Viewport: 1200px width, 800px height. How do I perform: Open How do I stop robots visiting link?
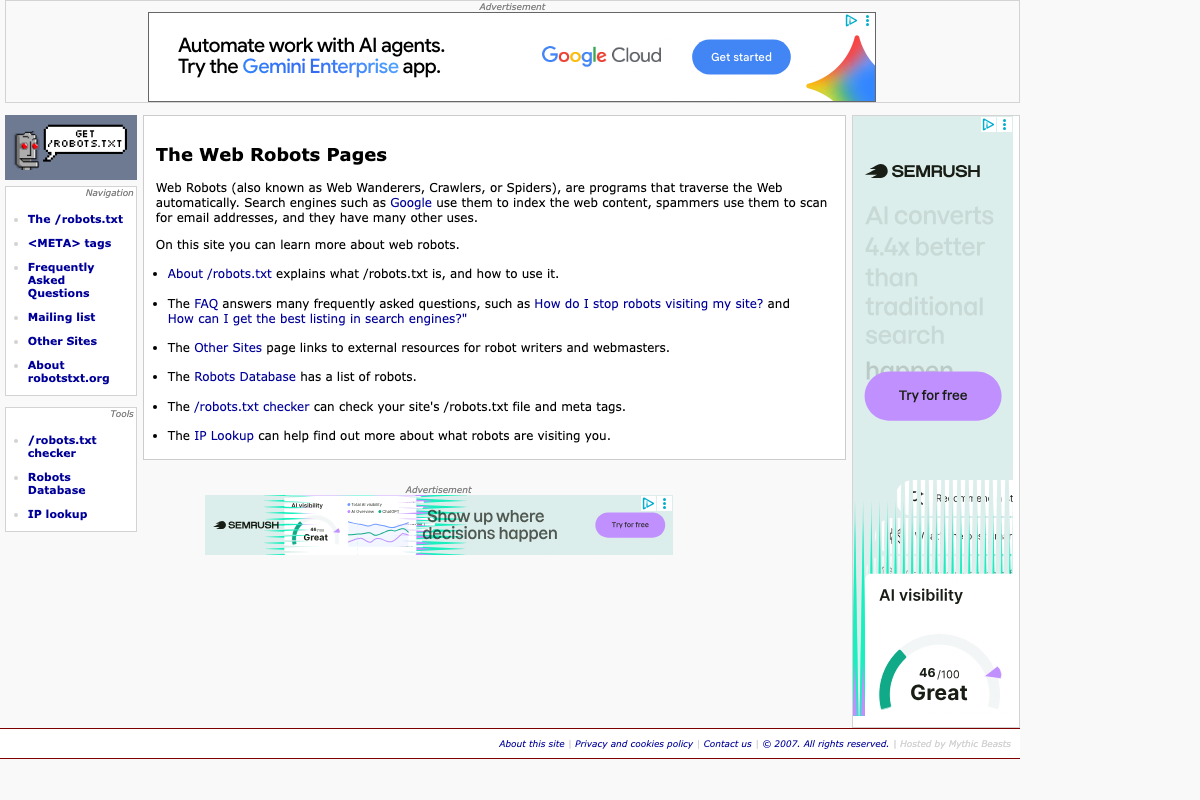[x=649, y=304]
